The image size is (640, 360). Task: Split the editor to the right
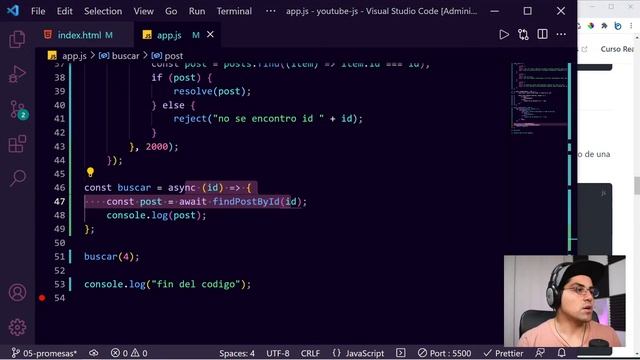(542, 34)
